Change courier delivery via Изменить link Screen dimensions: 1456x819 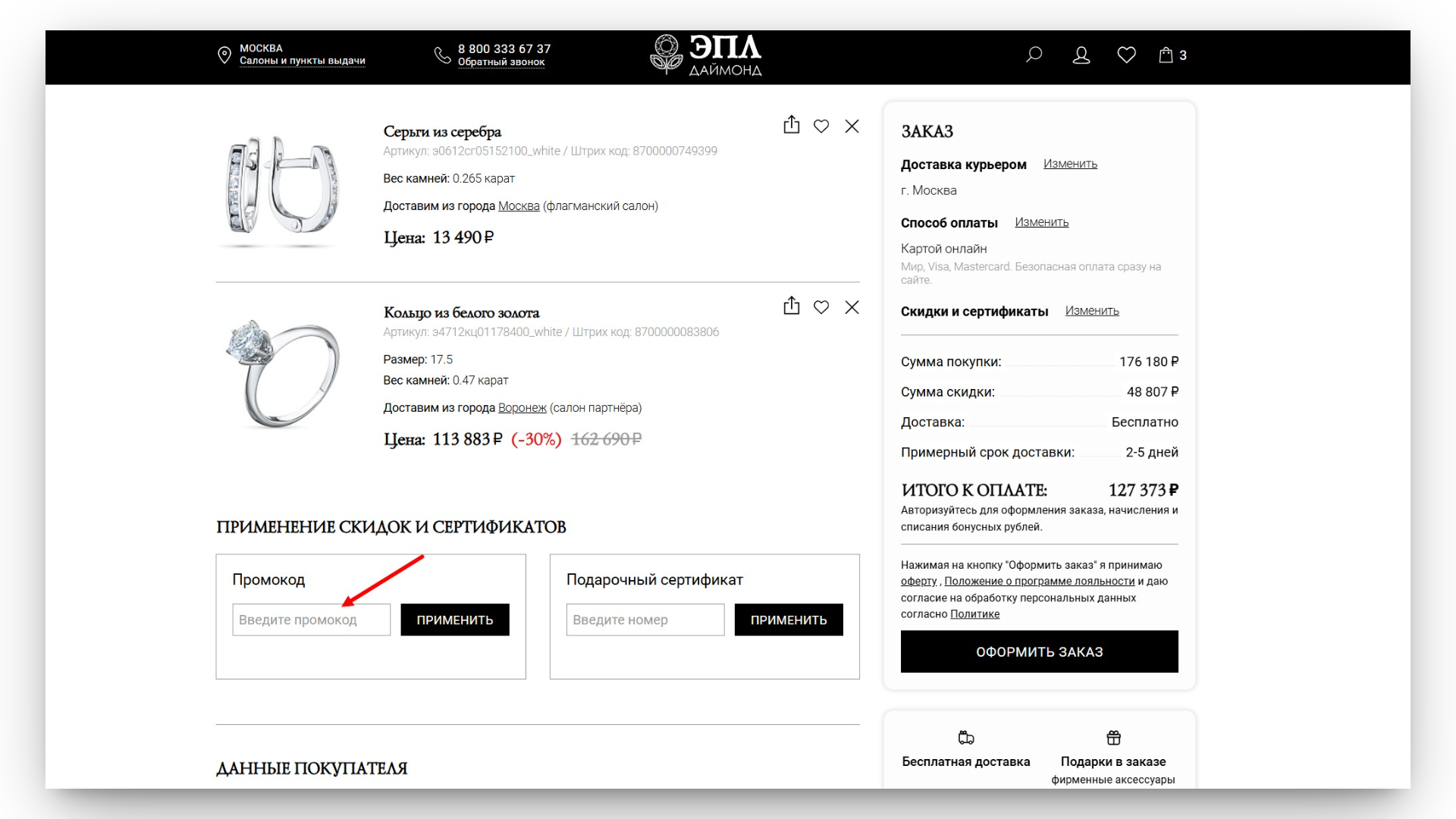(x=1069, y=164)
